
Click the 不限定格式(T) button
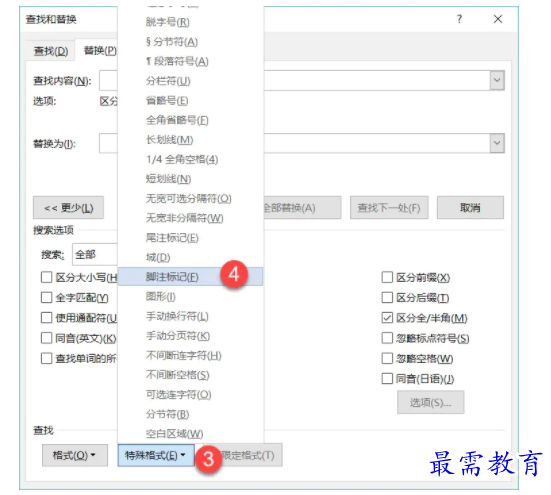point(242,455)
